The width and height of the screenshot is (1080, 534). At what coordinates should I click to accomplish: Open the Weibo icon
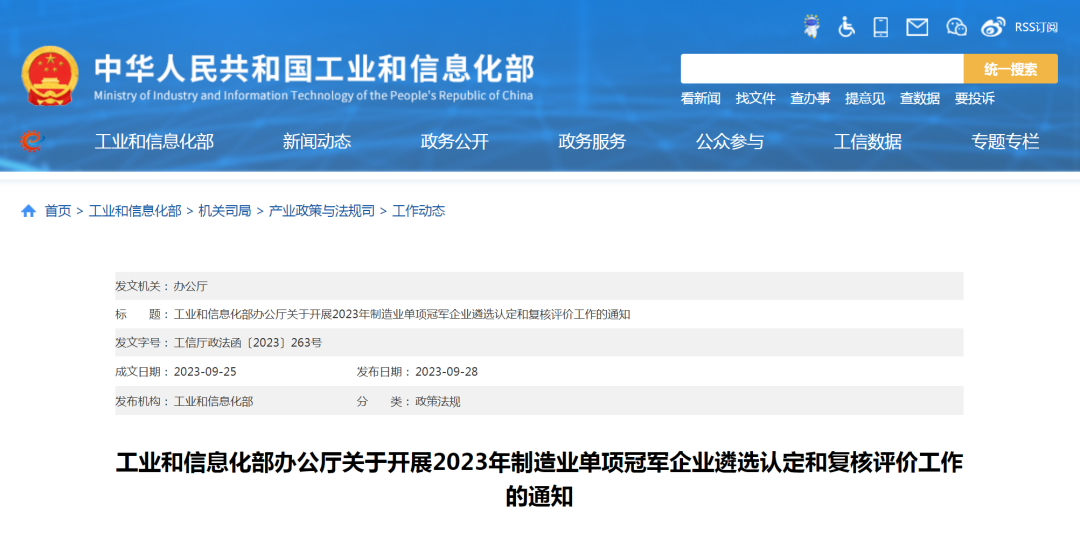point(993,27)
